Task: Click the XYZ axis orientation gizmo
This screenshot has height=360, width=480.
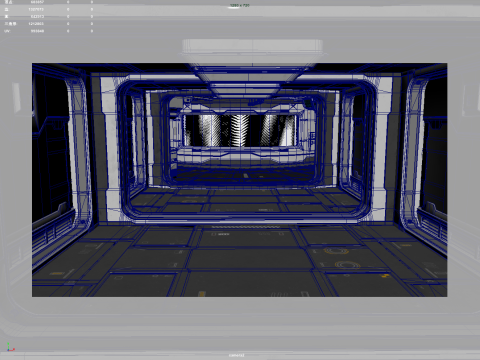Action: point(10,347)
